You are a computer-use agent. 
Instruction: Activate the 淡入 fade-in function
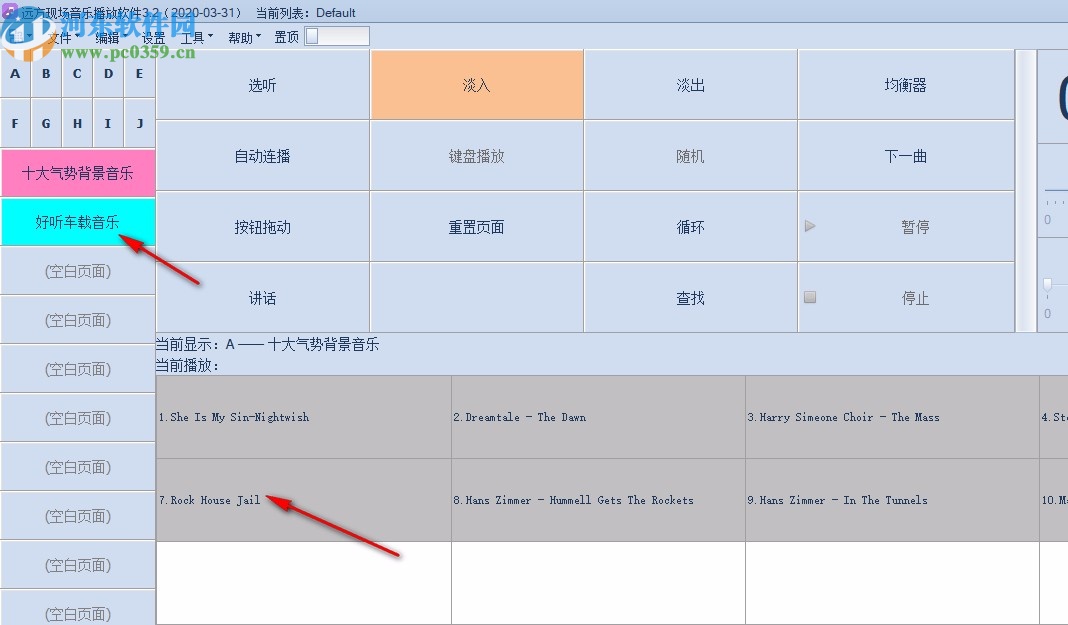tap(477, 85)
